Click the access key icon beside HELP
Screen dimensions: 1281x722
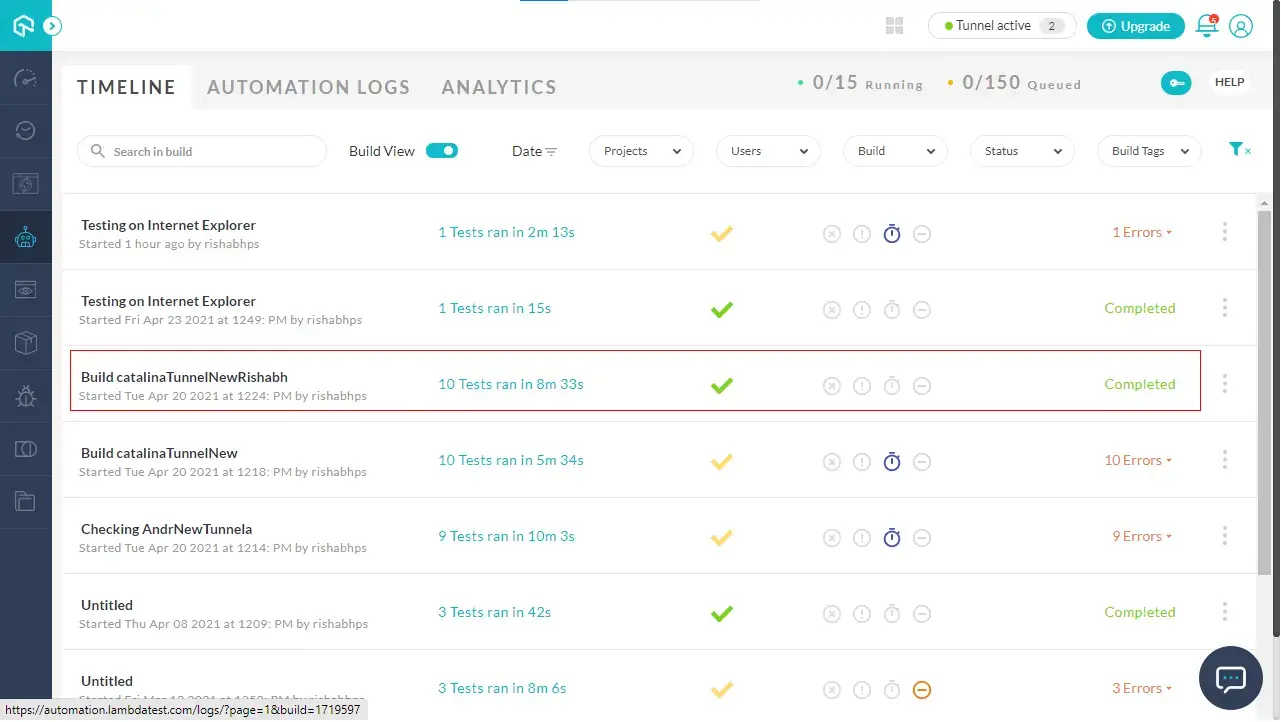[x=1176, y=83]
